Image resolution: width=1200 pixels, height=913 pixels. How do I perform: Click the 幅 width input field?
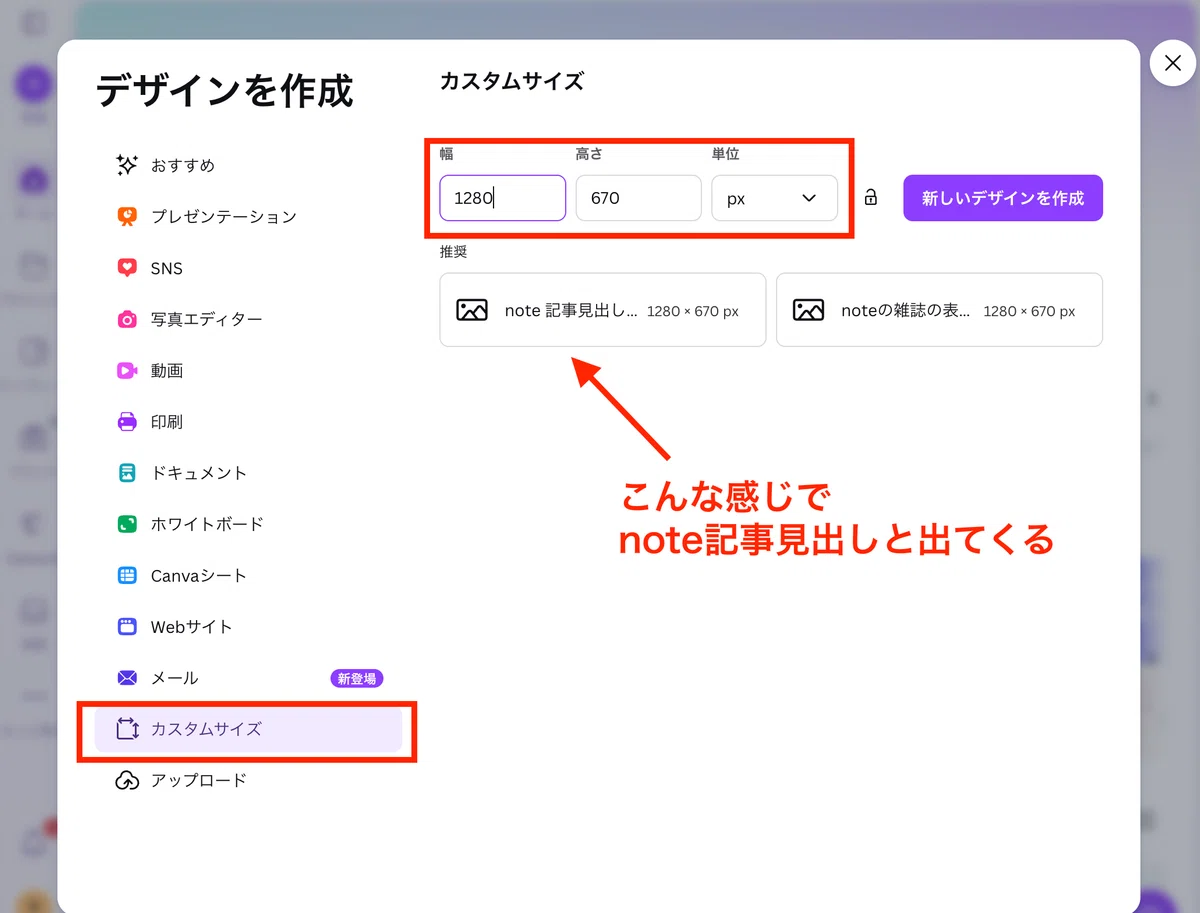pos(503,198)
